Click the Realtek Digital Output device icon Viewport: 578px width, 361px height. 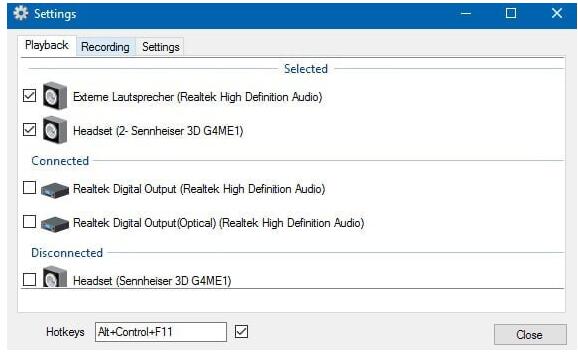pos(55,190)
